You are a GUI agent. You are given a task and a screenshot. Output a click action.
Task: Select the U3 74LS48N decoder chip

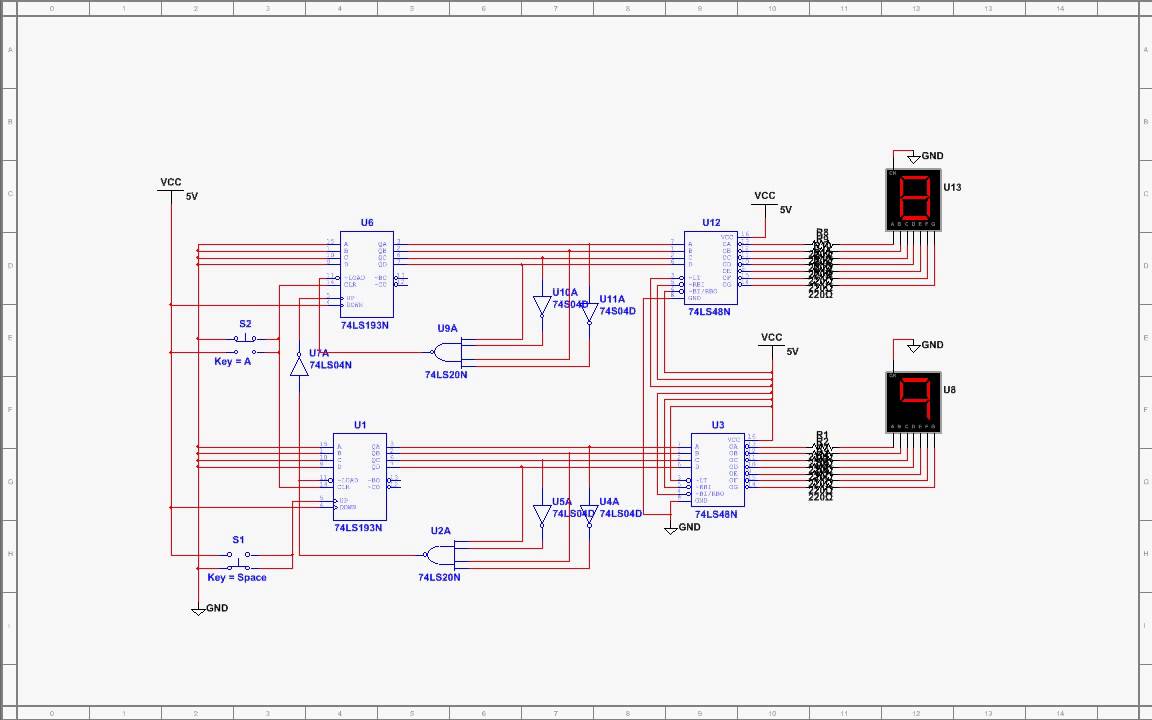click(718, 469)
